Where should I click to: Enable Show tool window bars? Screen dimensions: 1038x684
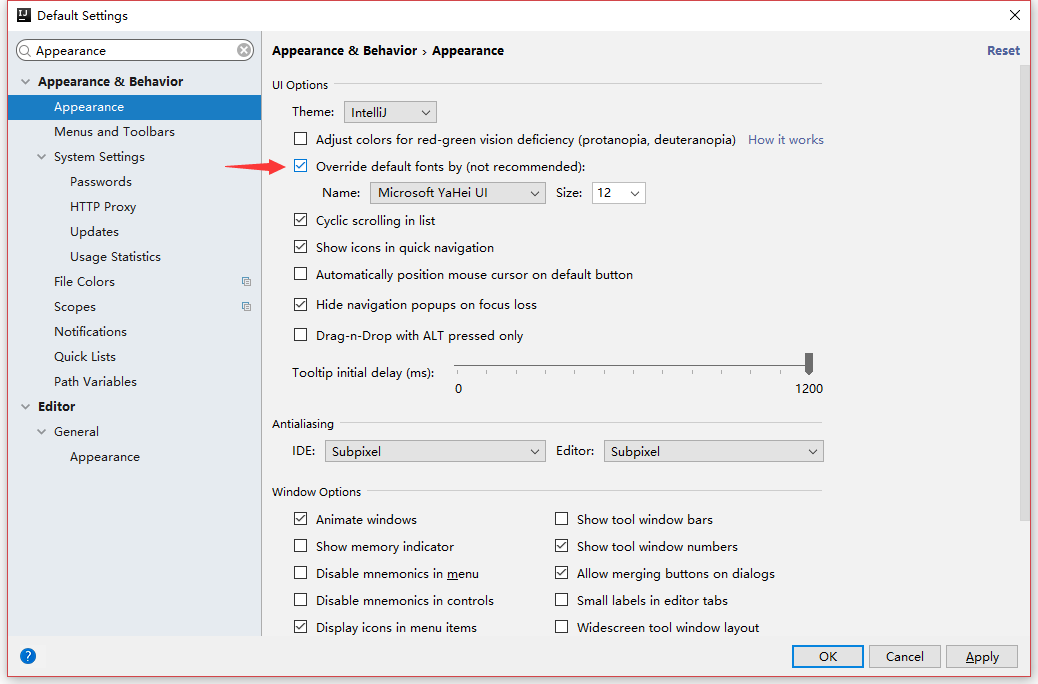[561, 519]
